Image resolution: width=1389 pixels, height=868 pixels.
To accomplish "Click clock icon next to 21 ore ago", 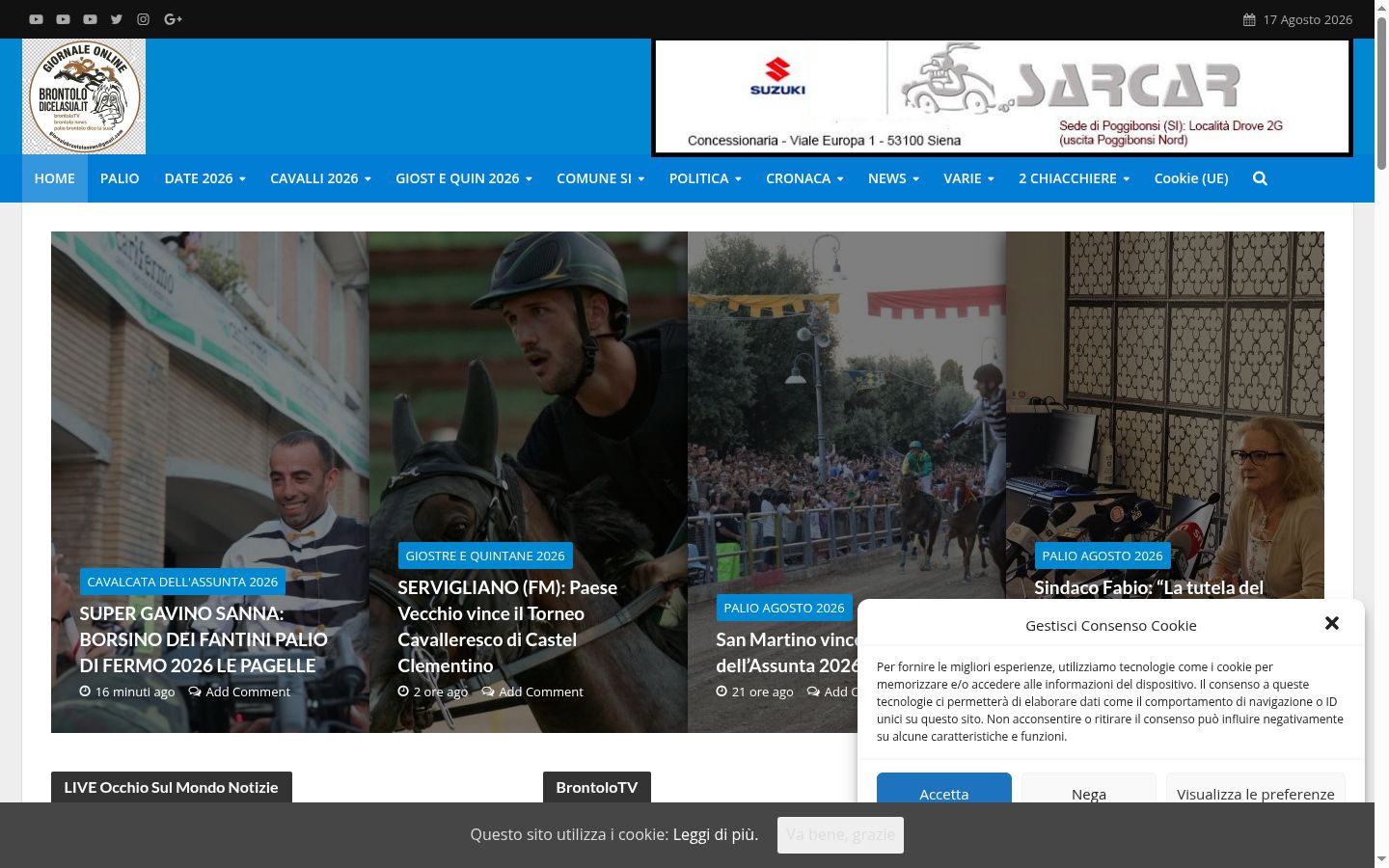I will pos(722,692).
